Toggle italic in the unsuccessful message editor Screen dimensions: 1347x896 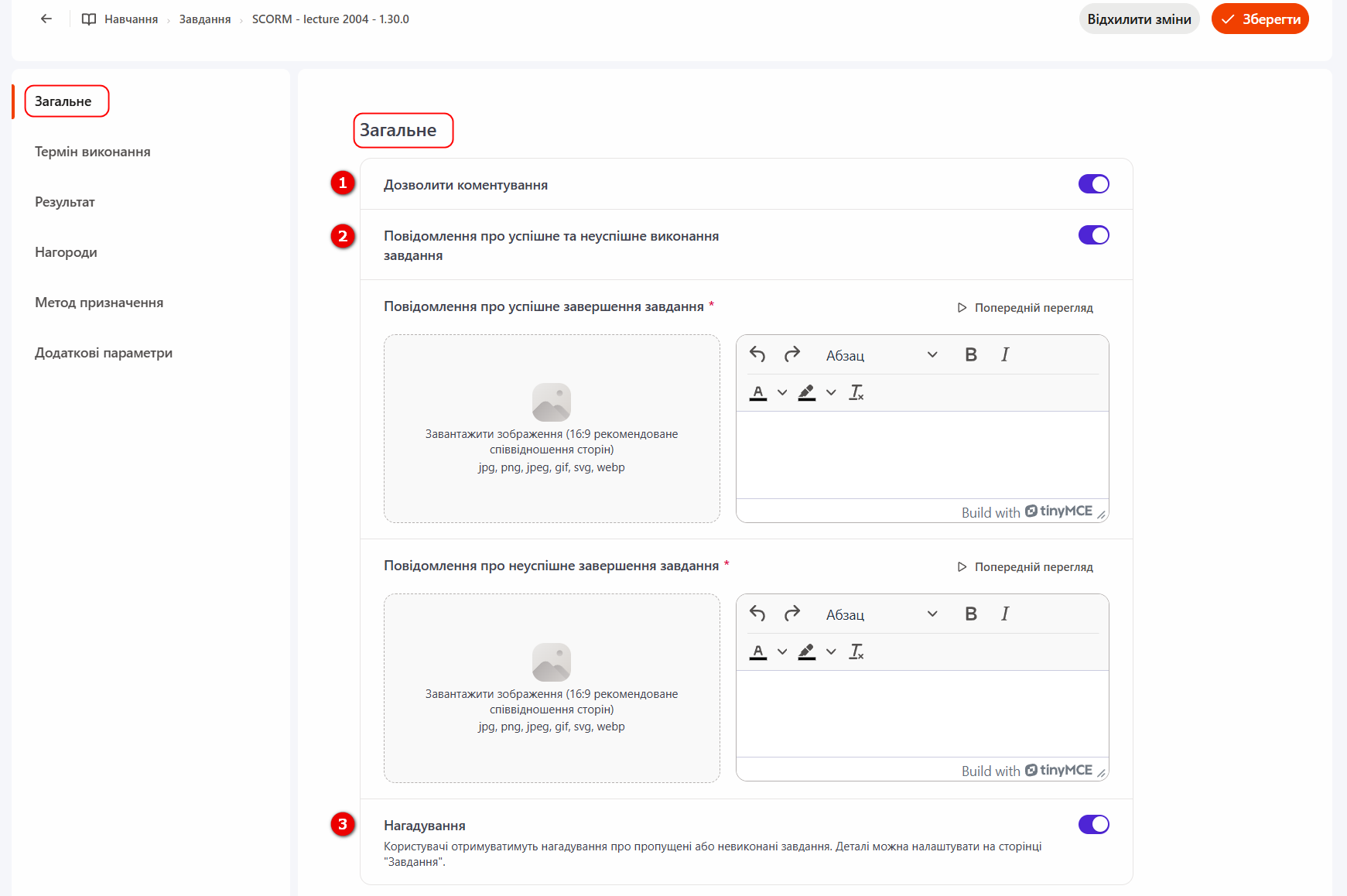(1005, 614)
